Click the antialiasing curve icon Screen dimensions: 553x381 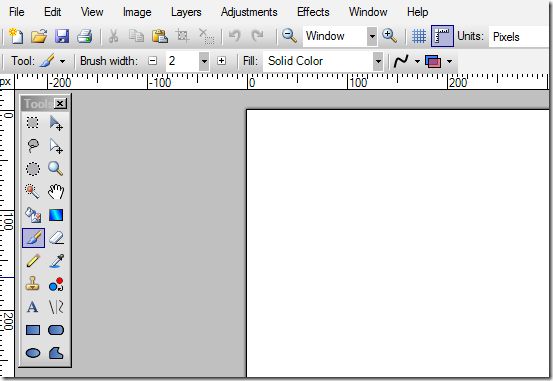coord(401,61)
